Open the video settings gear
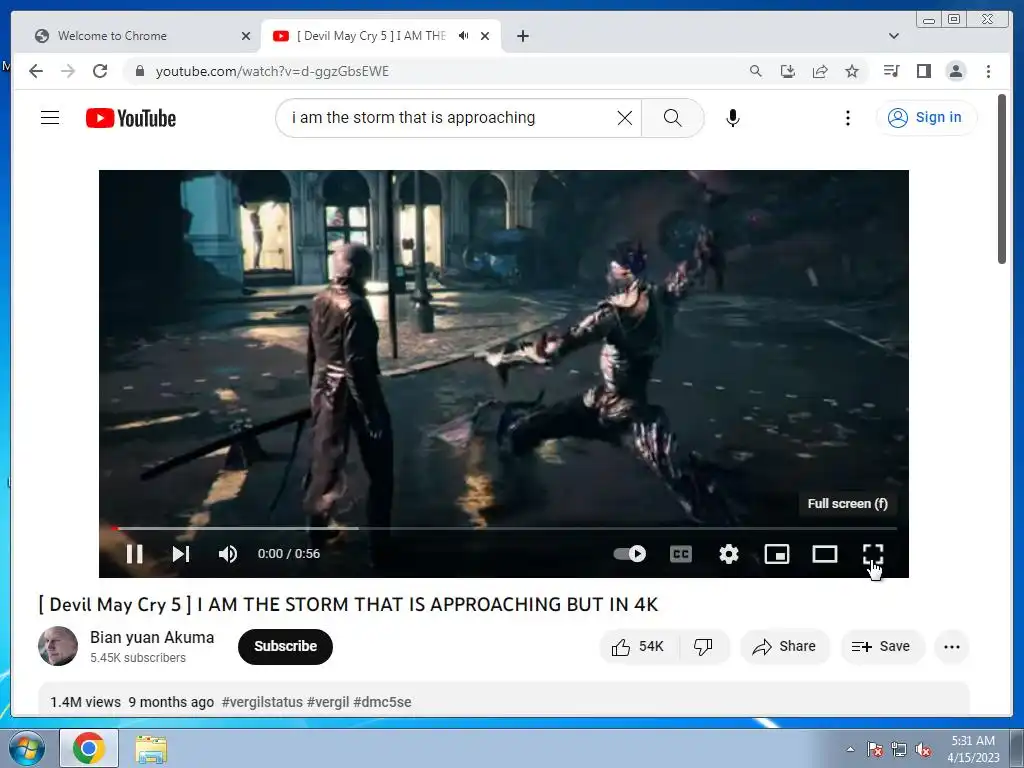Viewport: 1024px width, 768px height. (729, 554)
